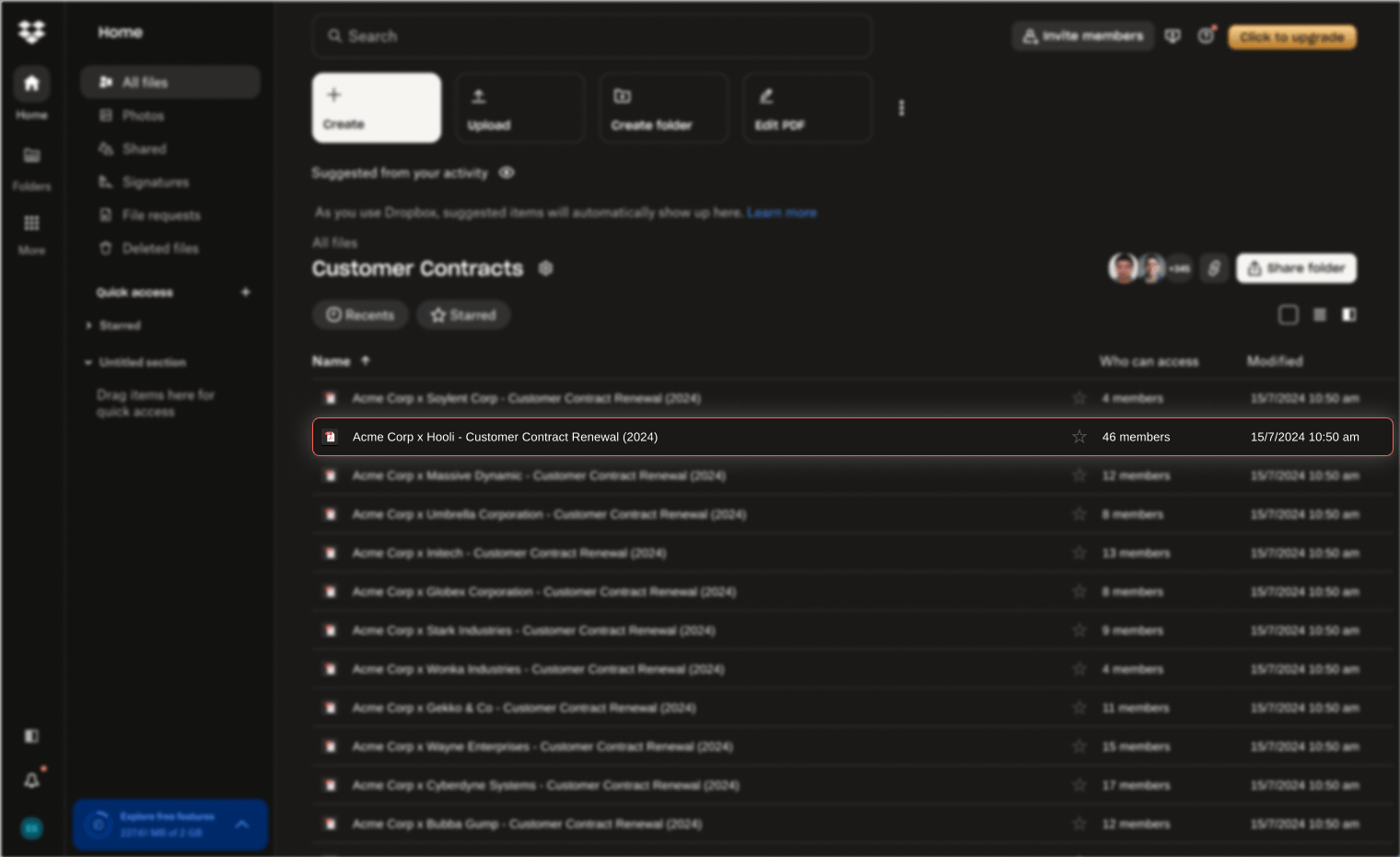Open Home from the left rail
This screenshot has height=857, width=1400.
coord(31,84)
